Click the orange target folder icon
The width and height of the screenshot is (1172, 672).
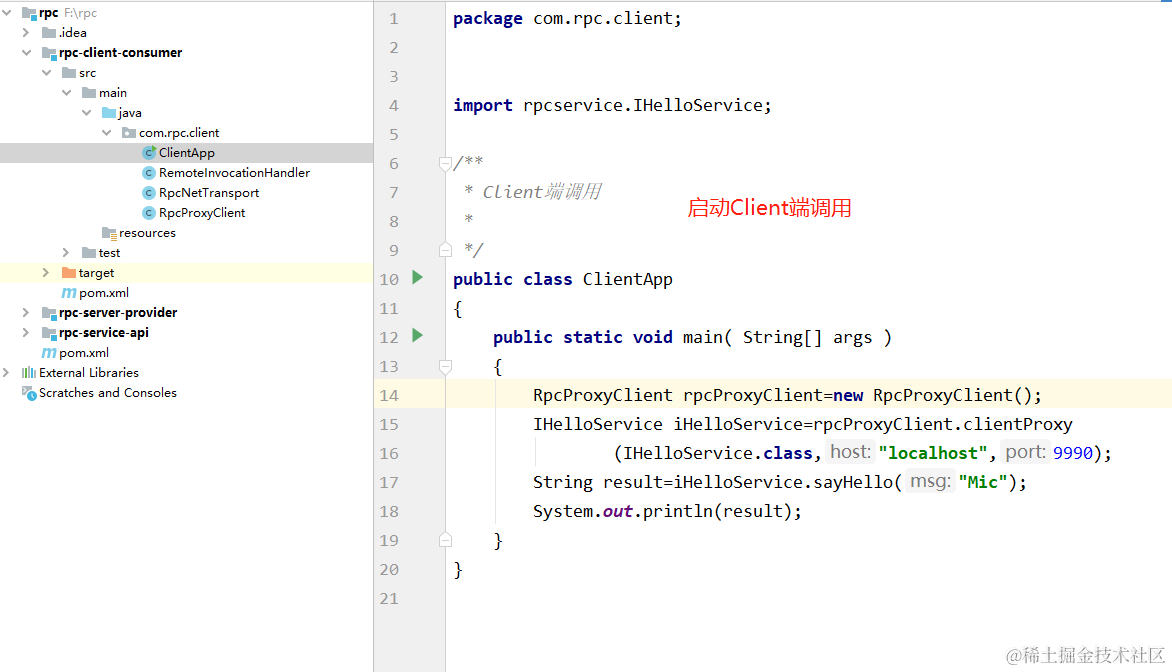coord(69,273)
